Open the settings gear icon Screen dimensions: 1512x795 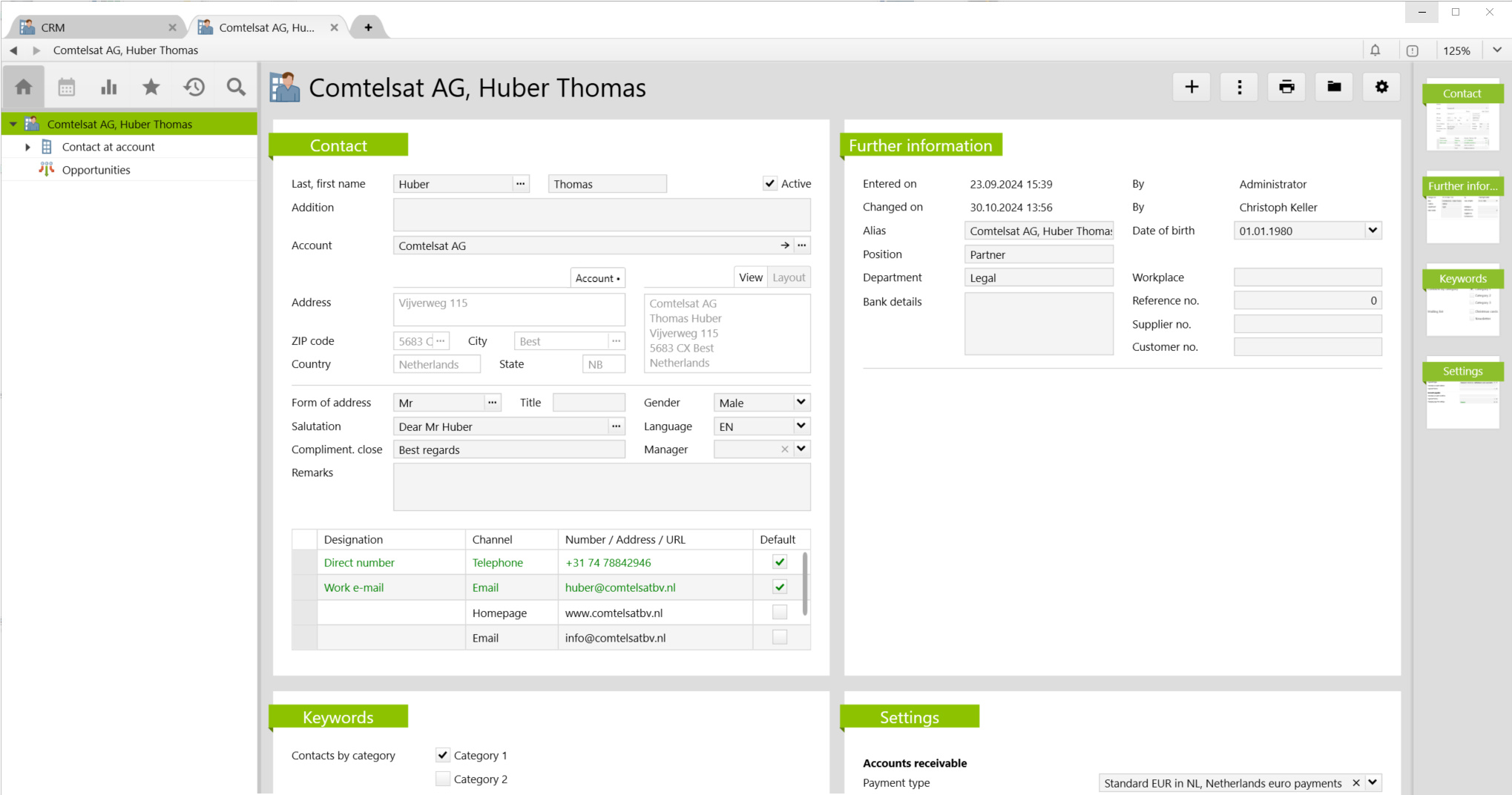point(1381,87)
